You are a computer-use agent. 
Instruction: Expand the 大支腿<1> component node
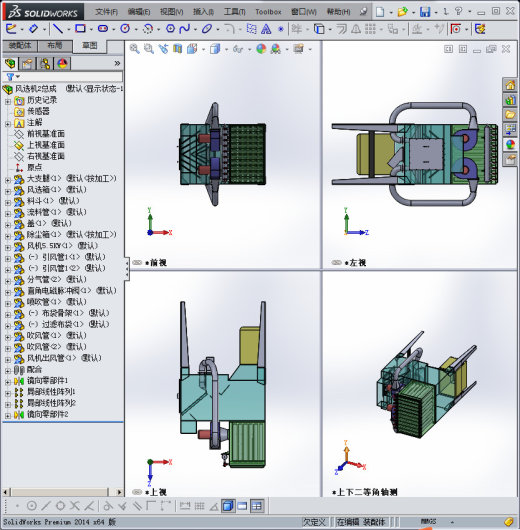pos(7,179)
